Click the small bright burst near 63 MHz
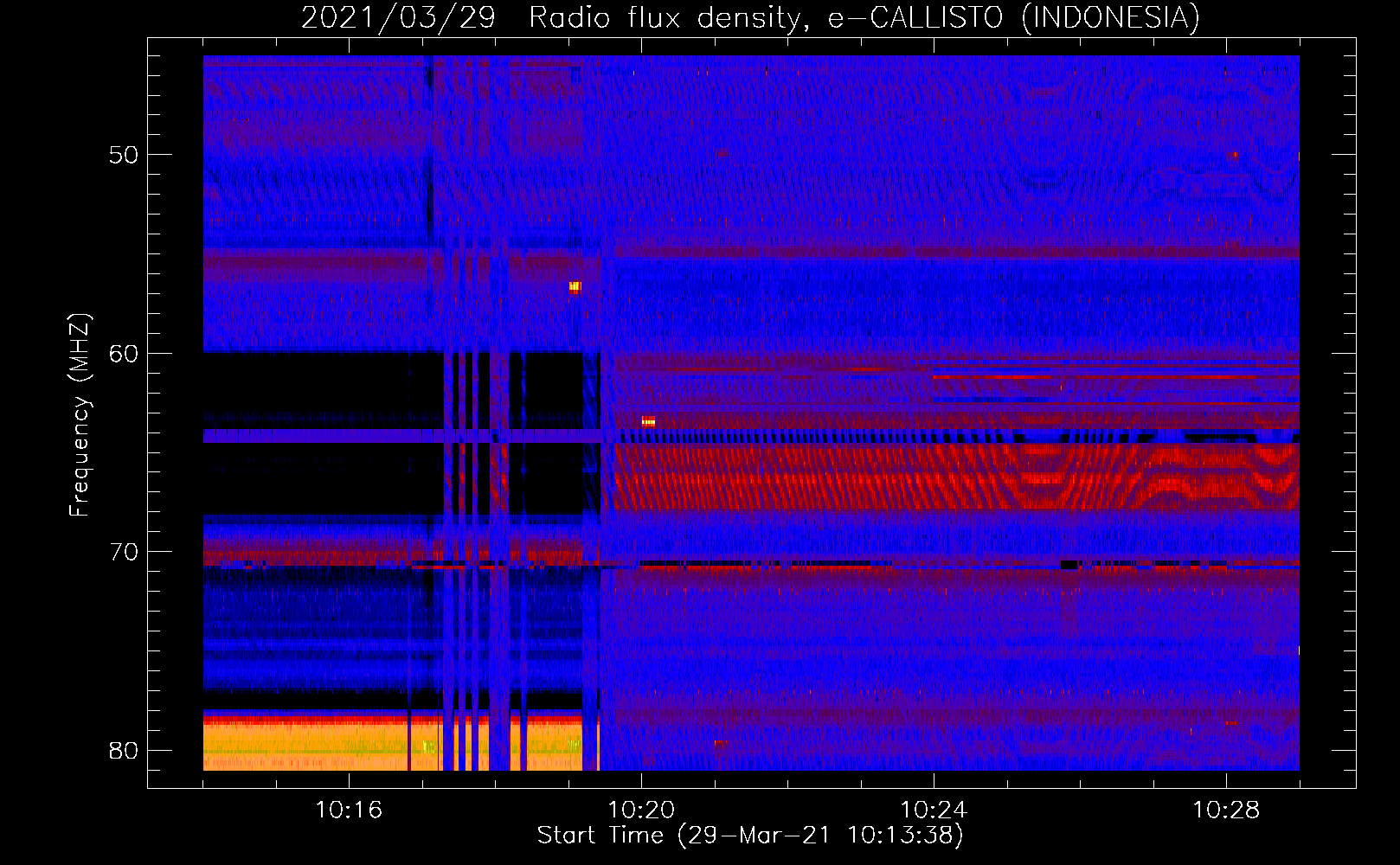 (648, 421)
